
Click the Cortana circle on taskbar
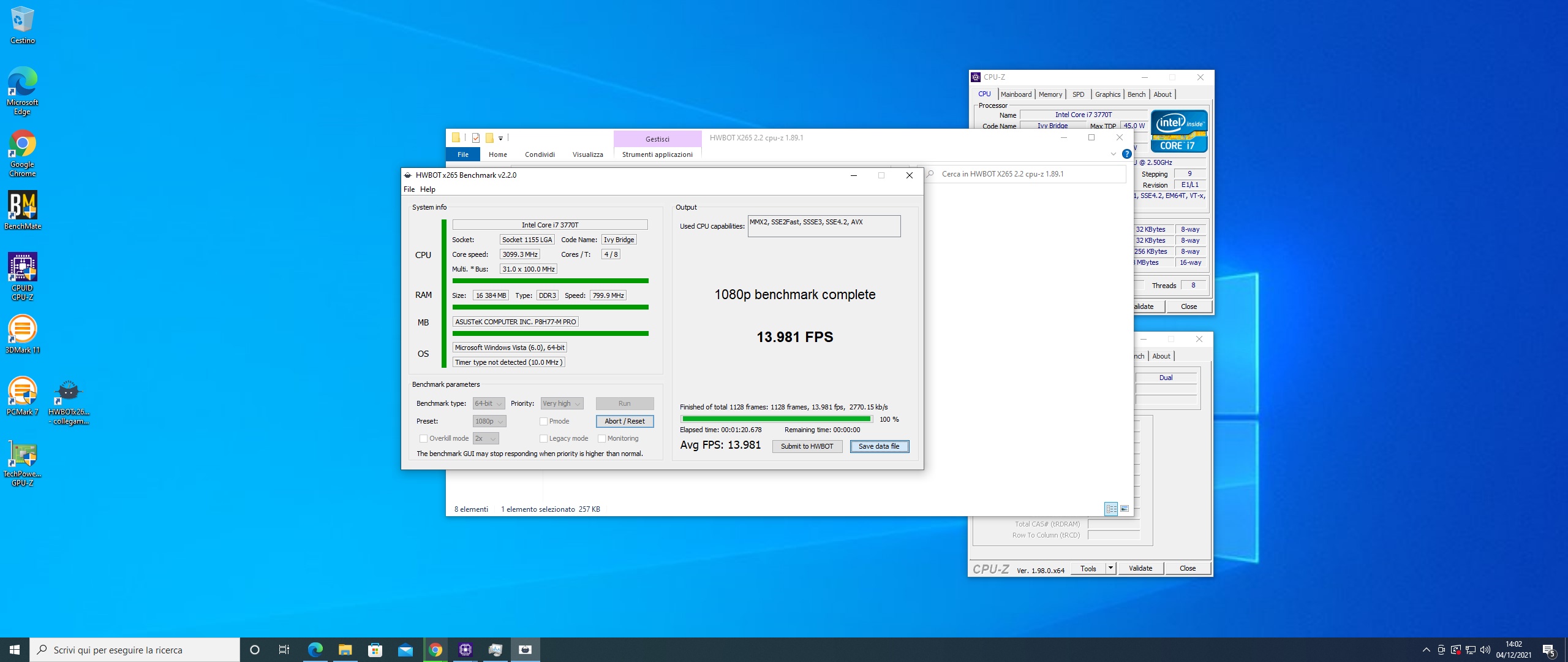point(255,650)
